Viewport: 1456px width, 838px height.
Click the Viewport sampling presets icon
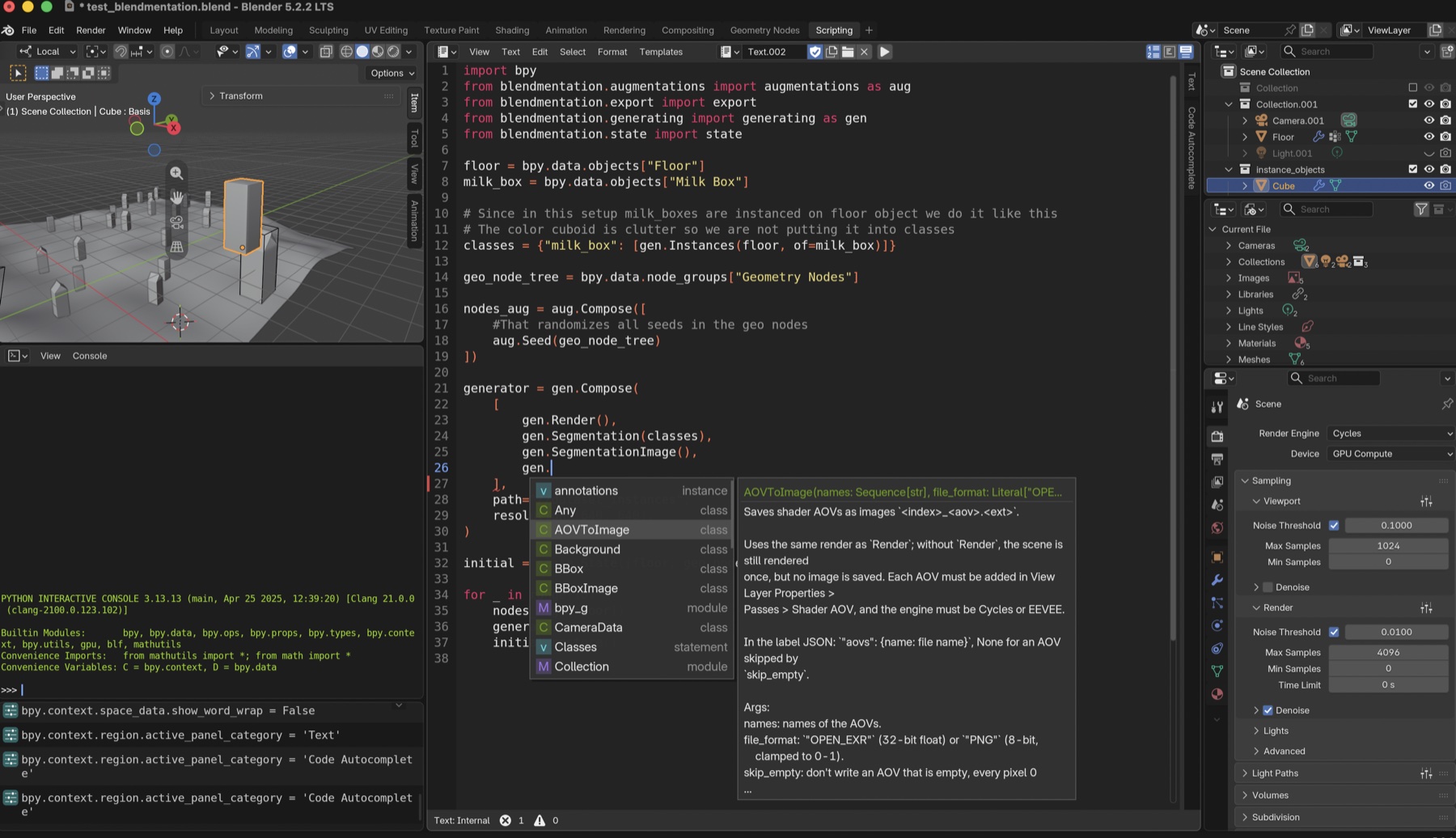click(1426, 502)
